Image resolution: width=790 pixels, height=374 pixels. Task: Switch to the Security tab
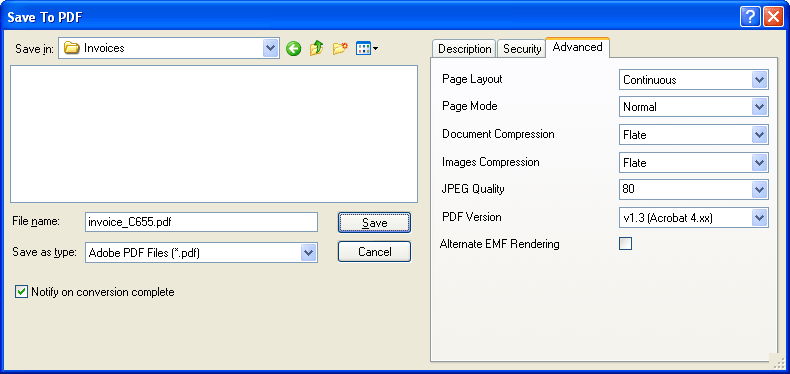click(x=522, y=49)
